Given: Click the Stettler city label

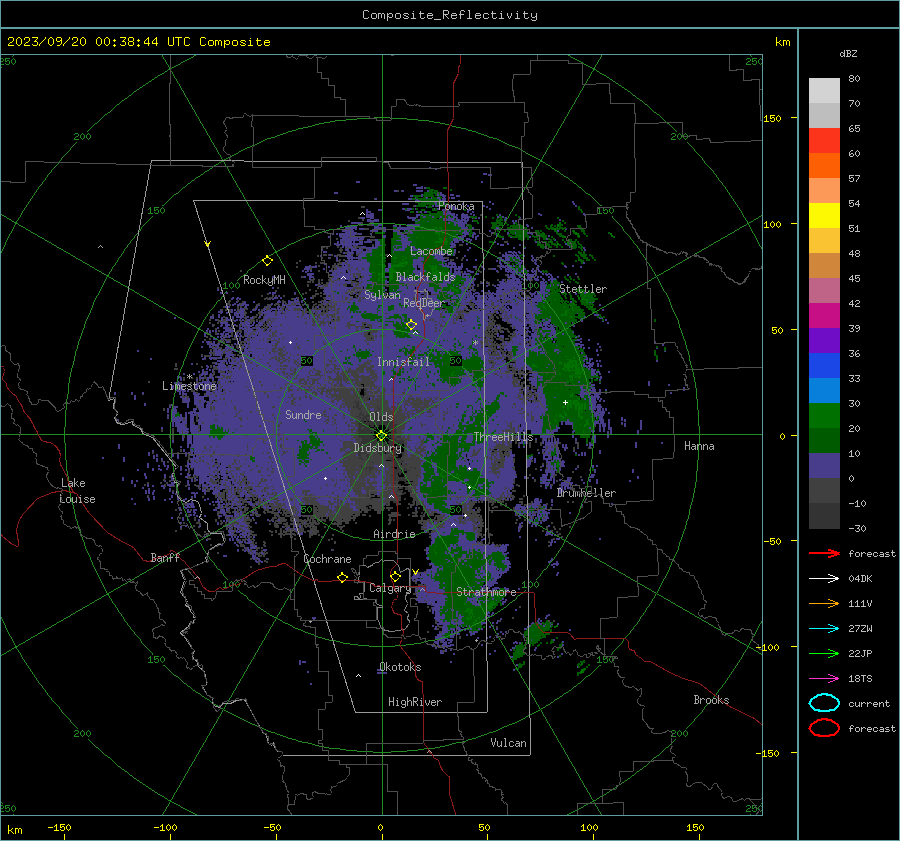Looking at the screenshot, I should click(583, 289).
